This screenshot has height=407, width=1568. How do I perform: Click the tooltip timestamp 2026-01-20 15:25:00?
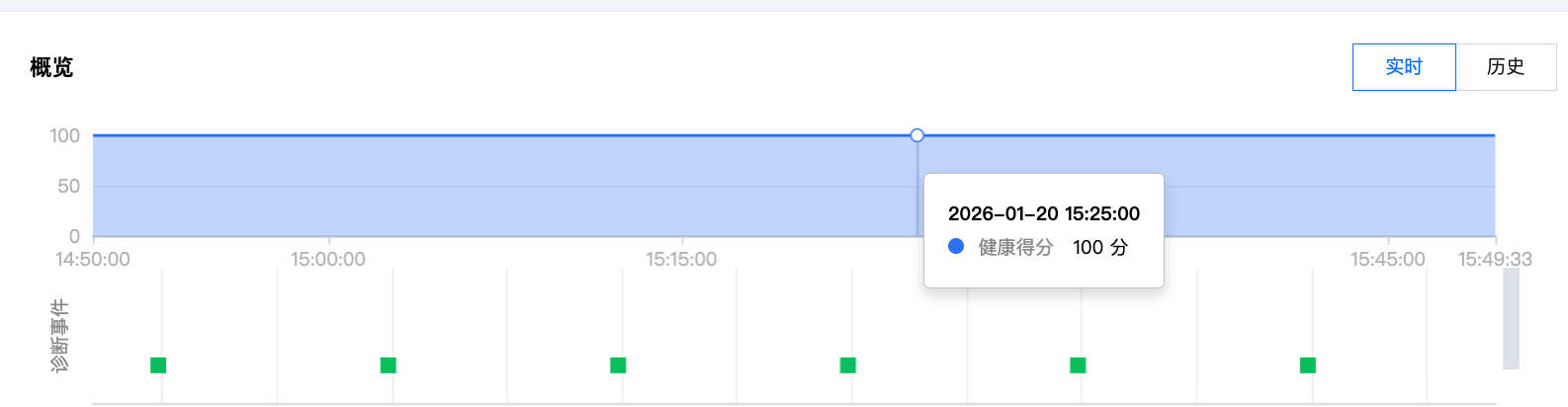tap(1043, 214)
